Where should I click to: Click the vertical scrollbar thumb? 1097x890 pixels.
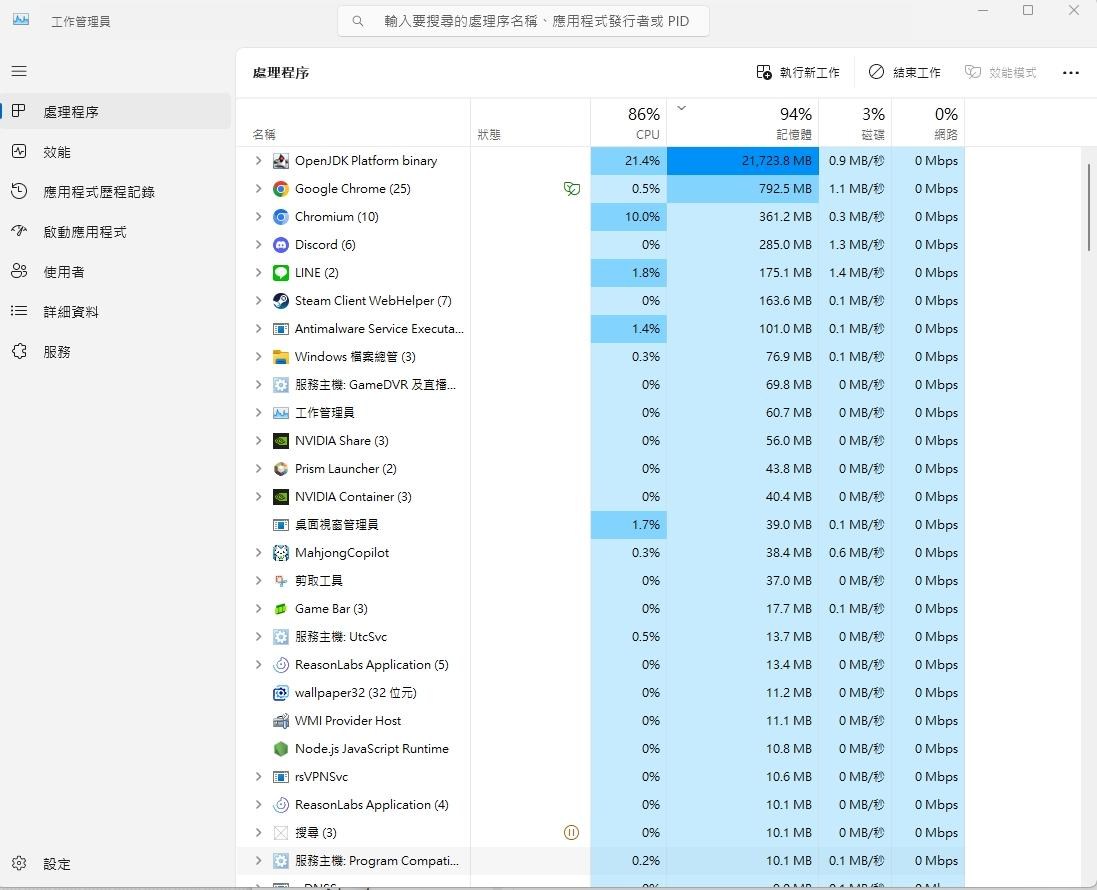coord(1088,207)
